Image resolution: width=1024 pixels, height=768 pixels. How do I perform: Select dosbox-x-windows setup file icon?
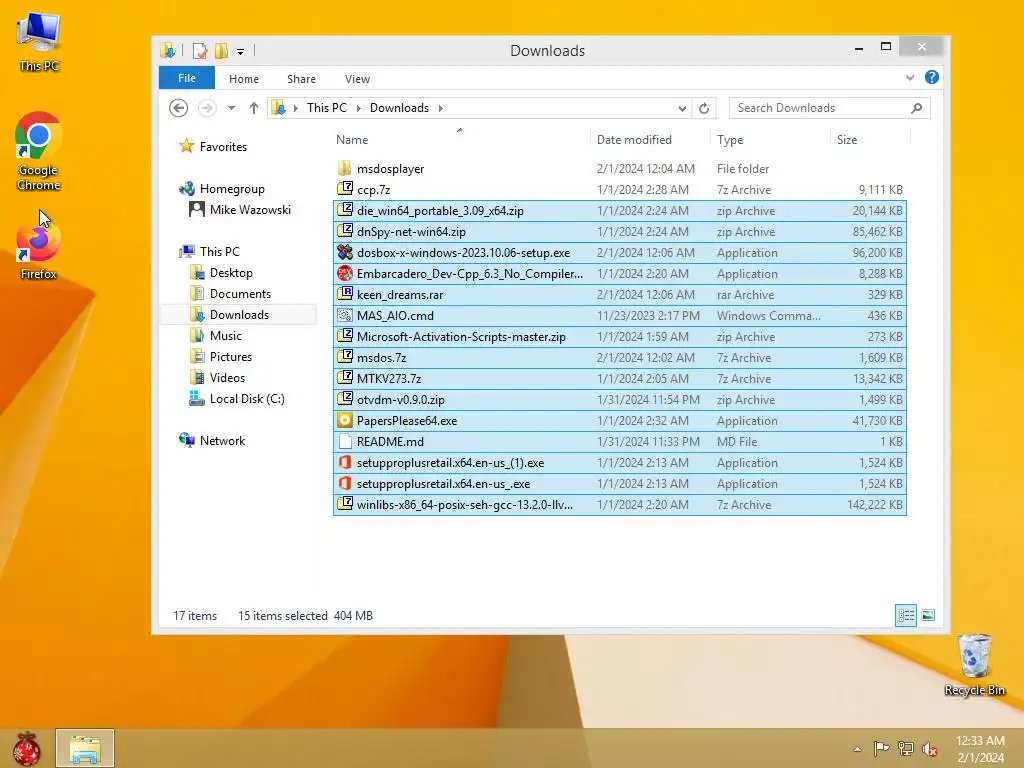tap(345, 253)
